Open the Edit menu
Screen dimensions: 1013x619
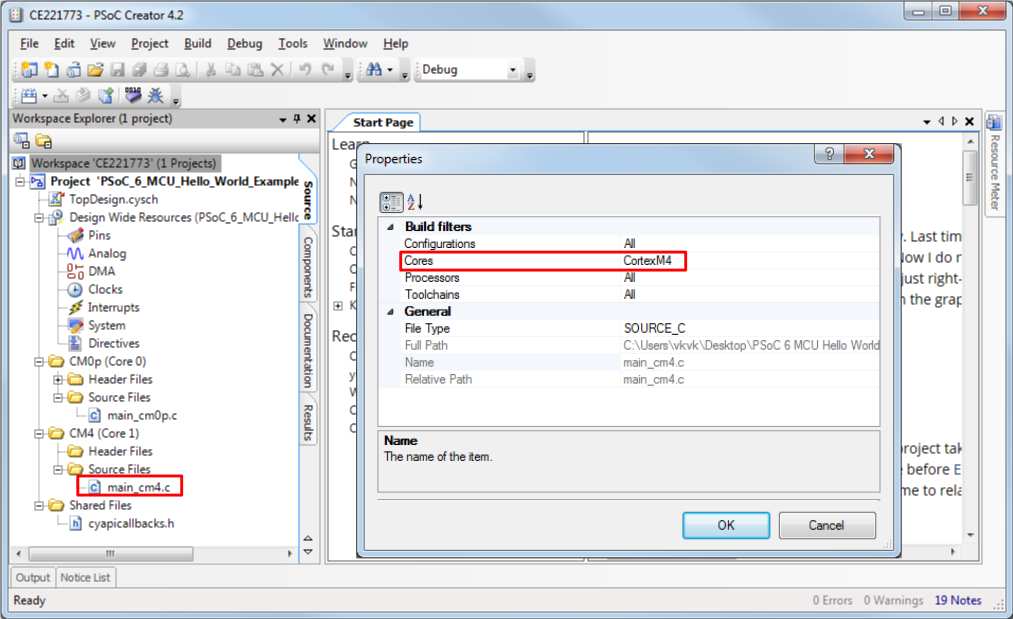click(64, 43)
